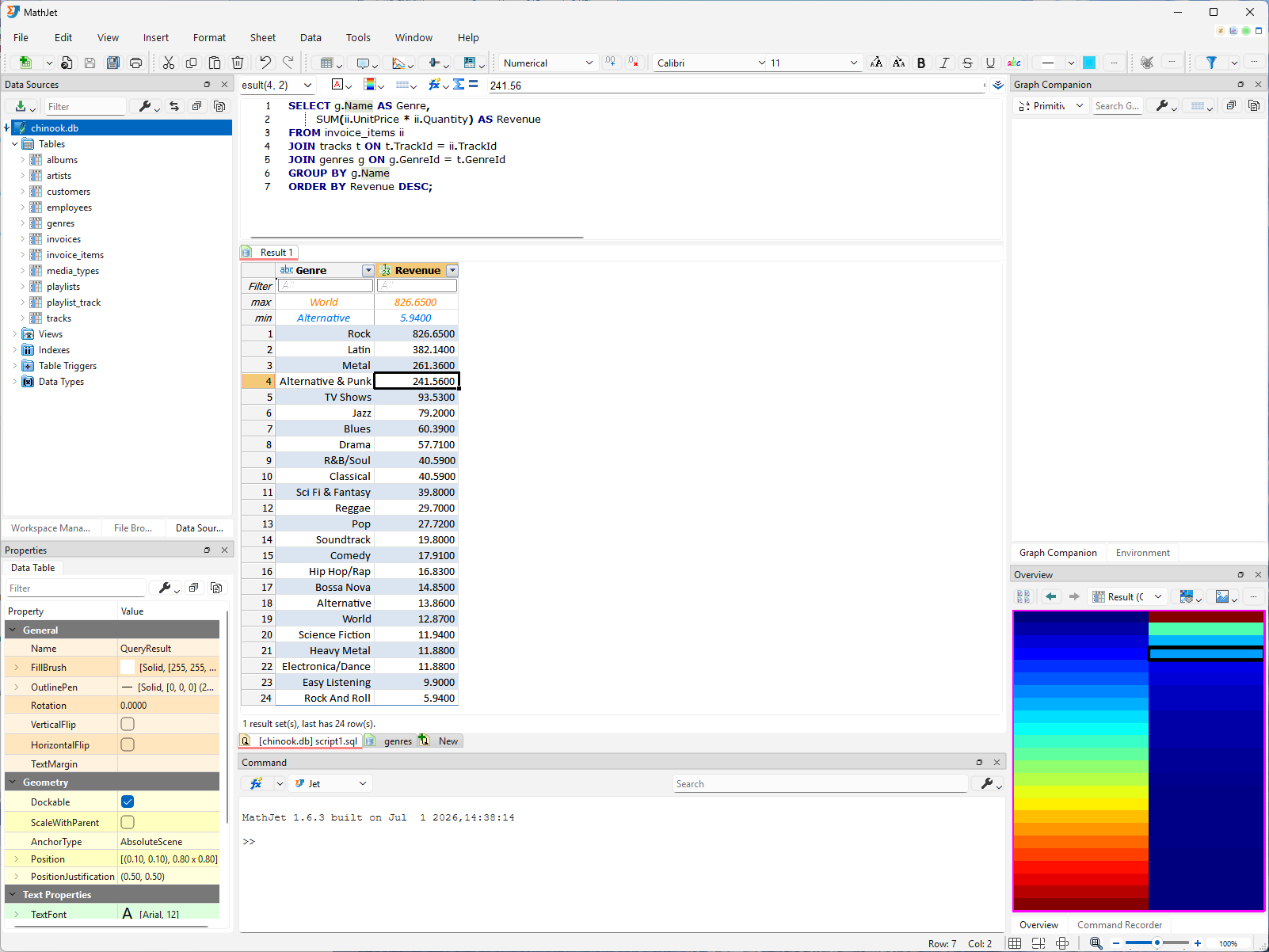The height and width of the screenshot is (952, 1269).
Task: Toggle Bold text formatting
Action: point(921,63)
